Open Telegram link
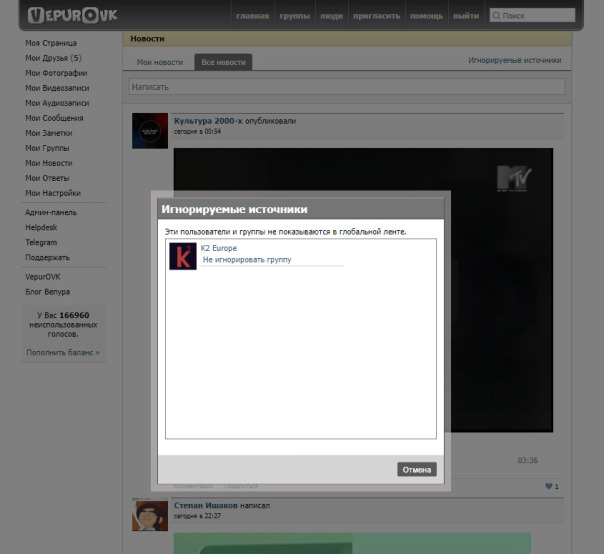The image size is (604, 554). (x=41, y=242)
